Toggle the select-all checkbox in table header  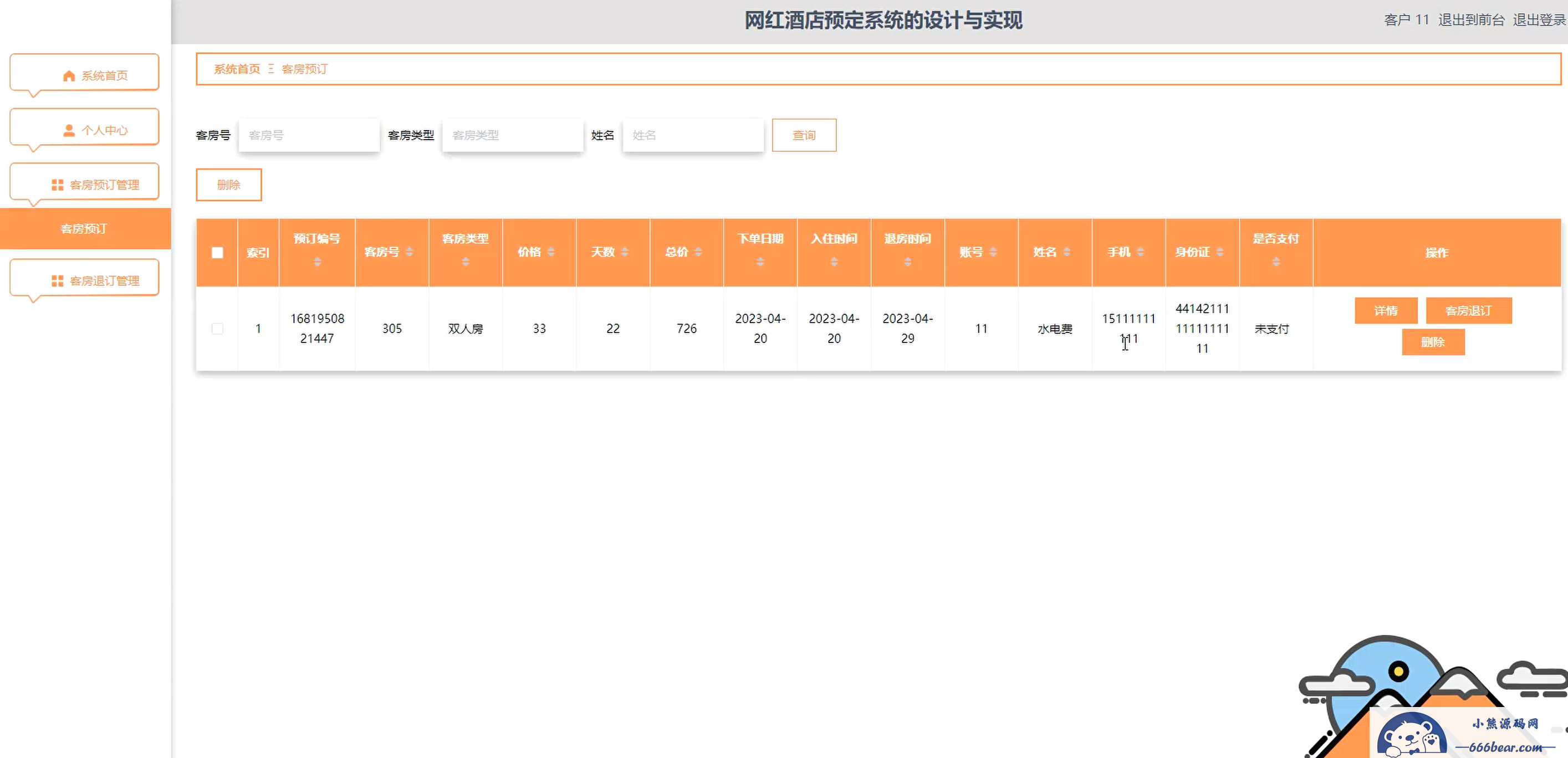[217, 253]
